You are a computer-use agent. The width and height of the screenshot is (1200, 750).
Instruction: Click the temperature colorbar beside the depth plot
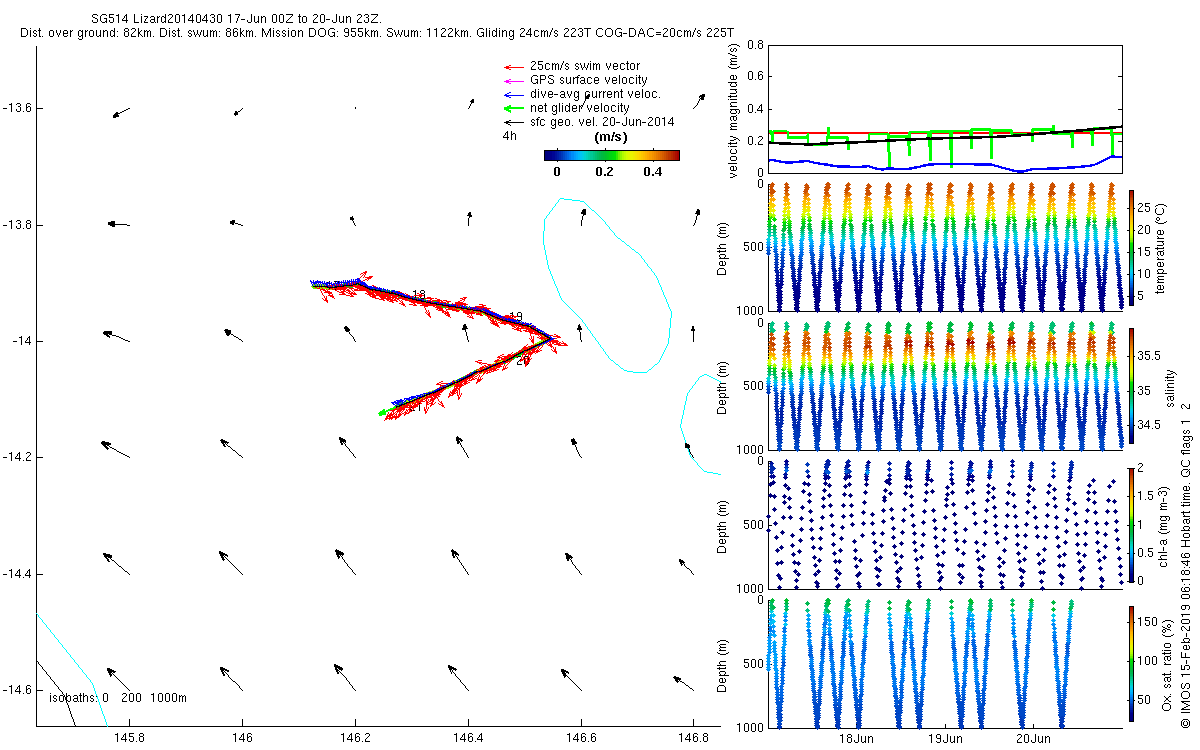1132,246
